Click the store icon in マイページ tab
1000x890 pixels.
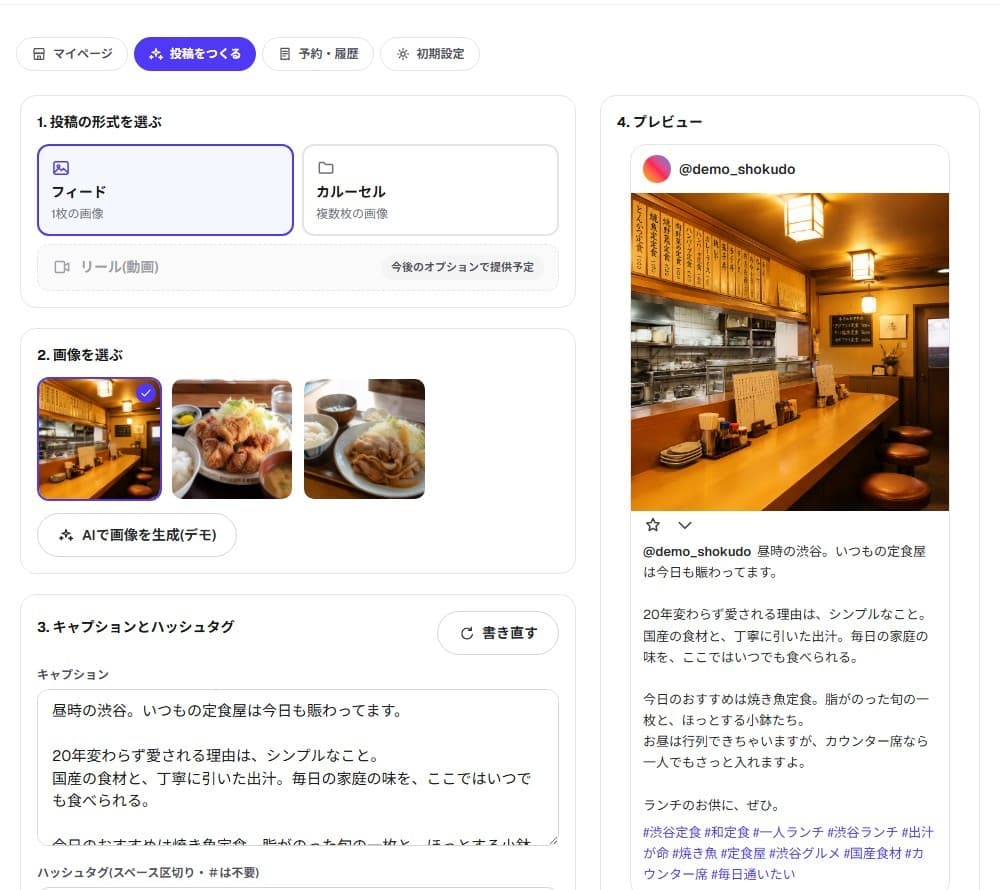coord(39,54)
